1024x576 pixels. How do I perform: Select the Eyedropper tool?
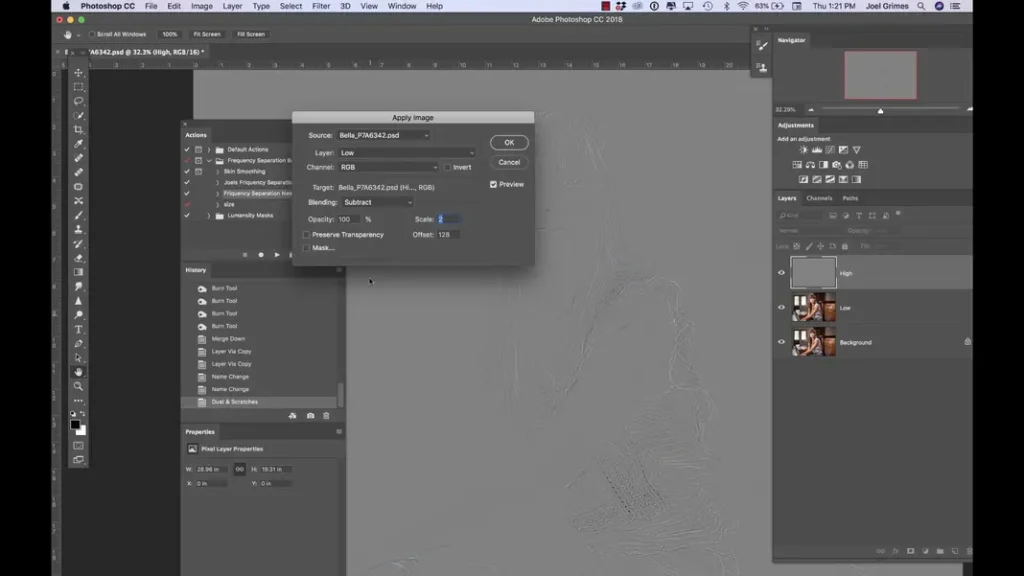(78, 144)
